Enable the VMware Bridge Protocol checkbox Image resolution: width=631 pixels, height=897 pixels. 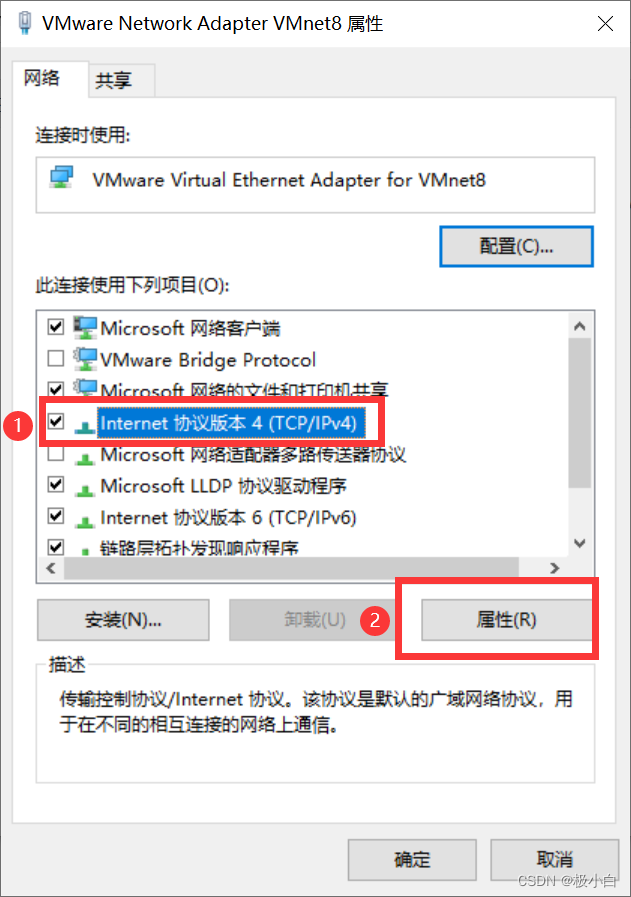(x=55, y=359)
